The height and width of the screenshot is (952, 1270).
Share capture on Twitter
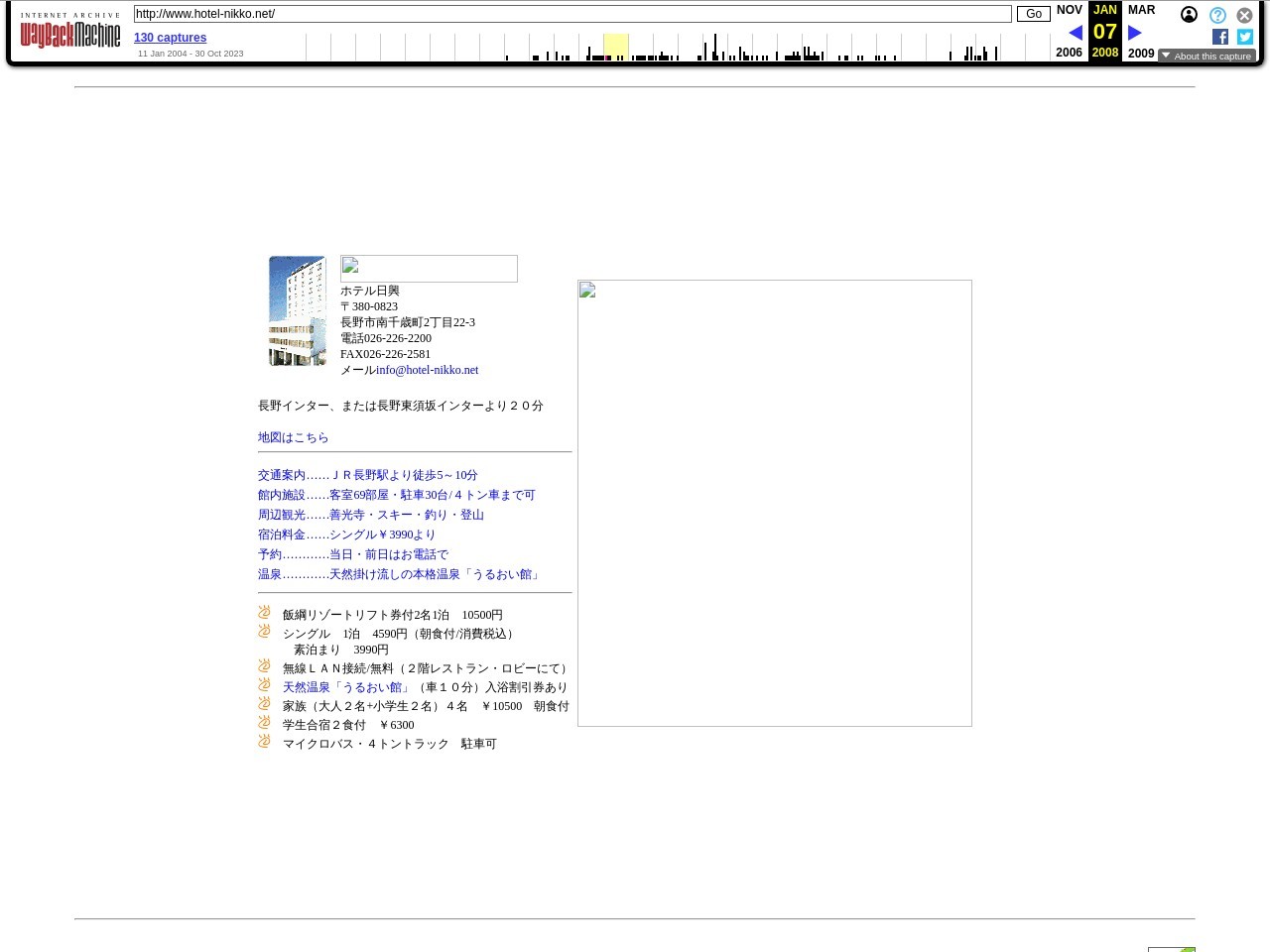(1245, 37)
